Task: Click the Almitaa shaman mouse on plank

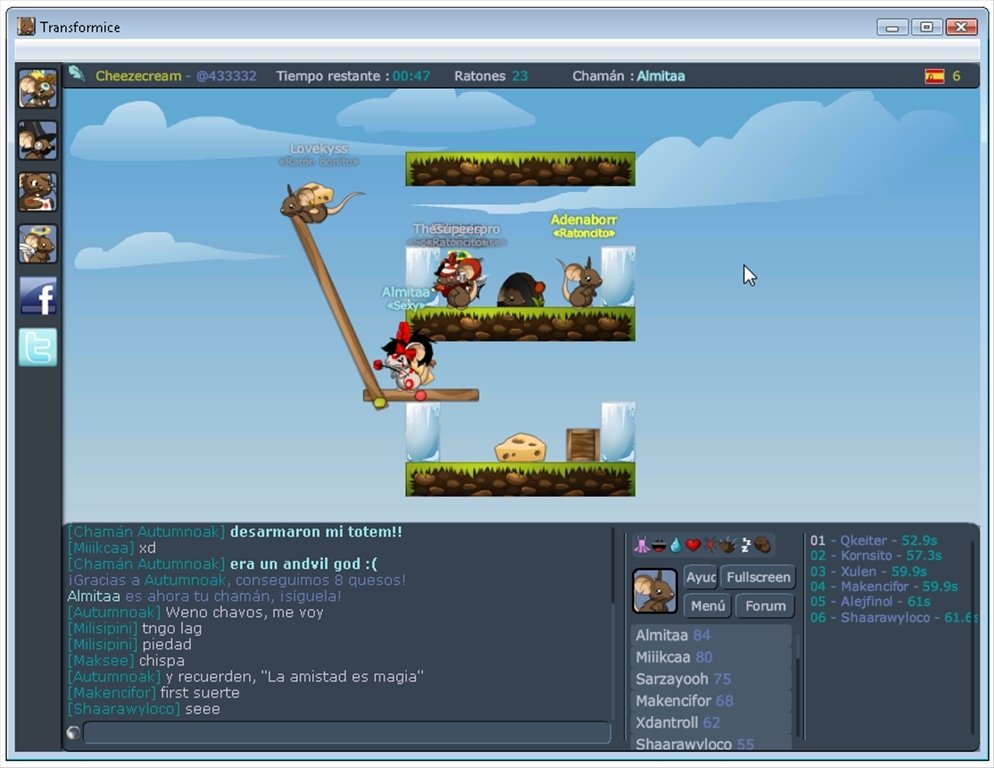Action: click(408, 358)
